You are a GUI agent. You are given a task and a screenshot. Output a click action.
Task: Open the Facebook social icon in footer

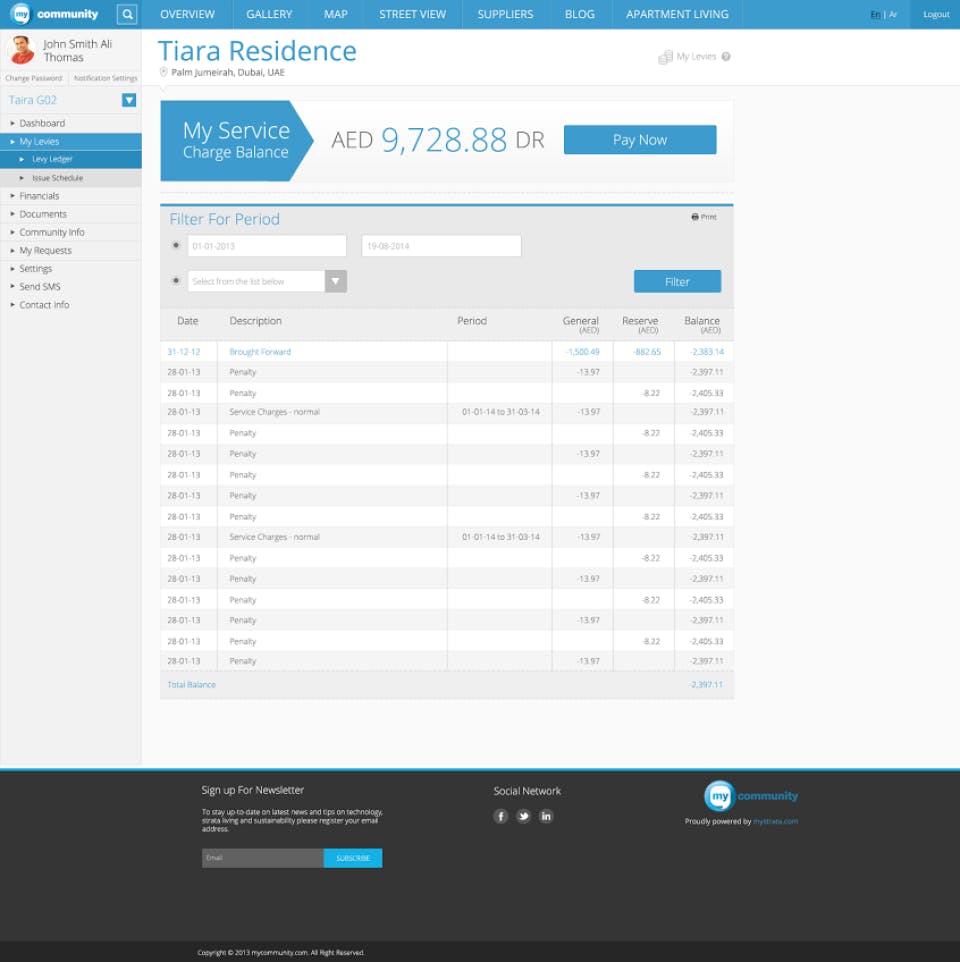(501, 816)
